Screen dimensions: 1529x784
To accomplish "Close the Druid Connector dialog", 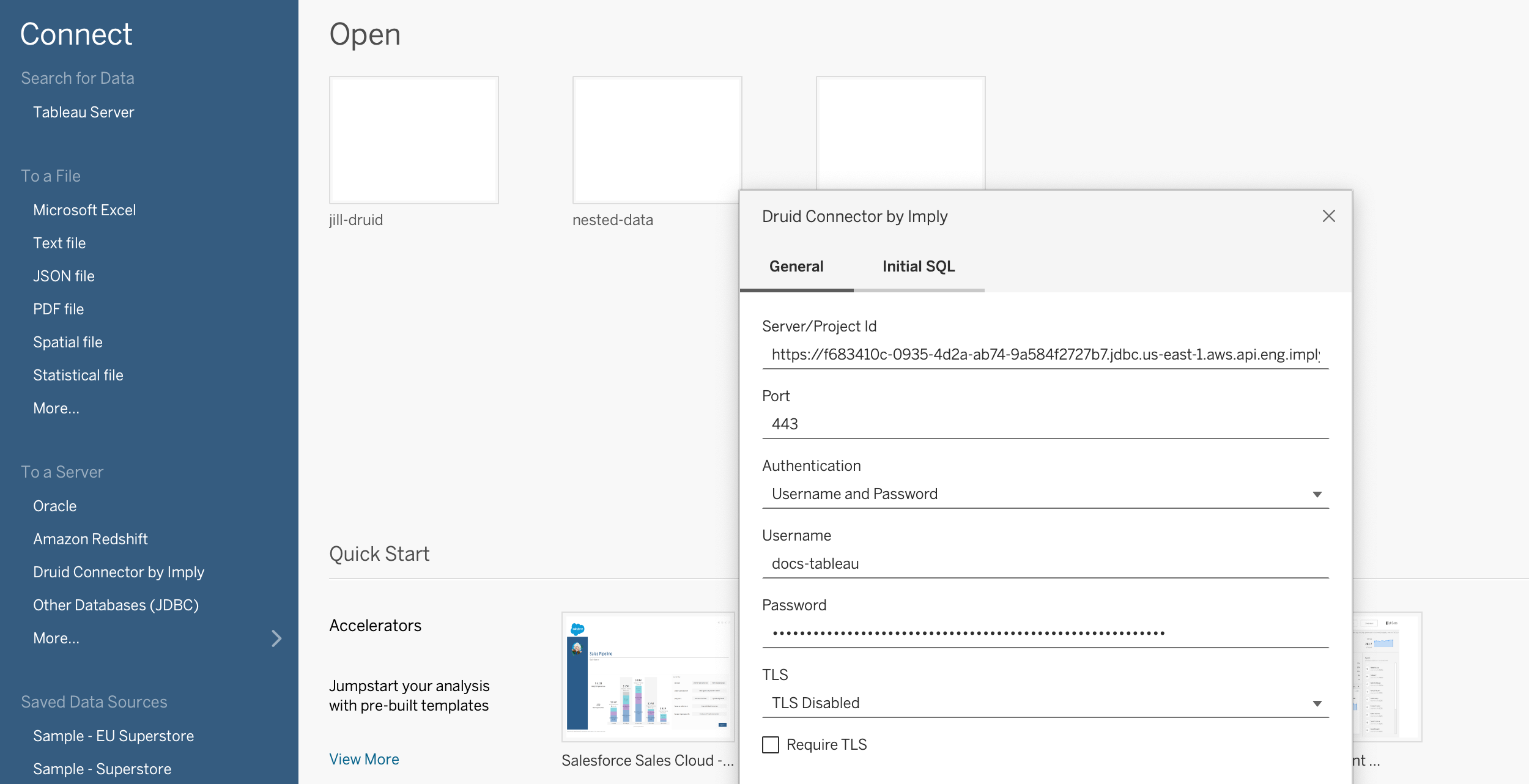I will 1328,216.
